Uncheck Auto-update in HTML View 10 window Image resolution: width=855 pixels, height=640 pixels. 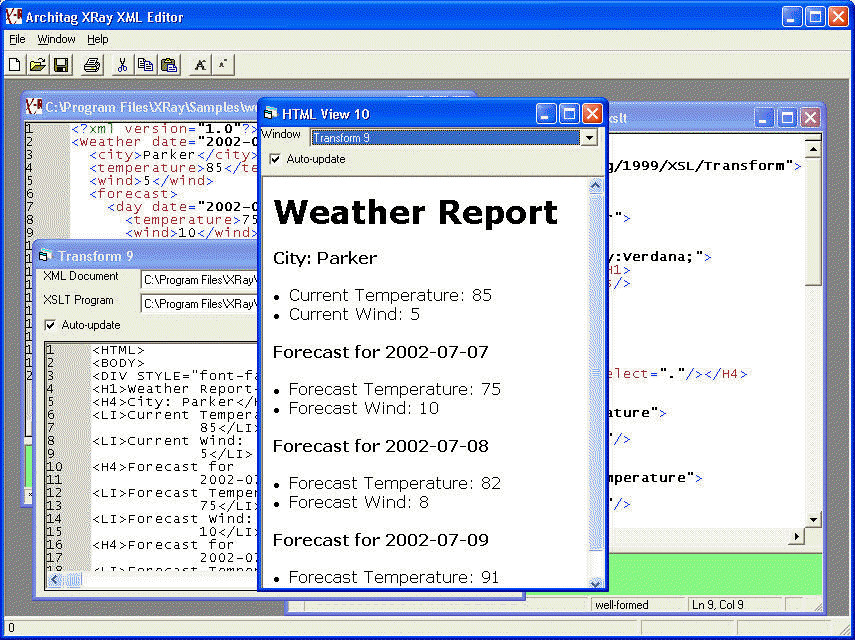pos(275,159)
